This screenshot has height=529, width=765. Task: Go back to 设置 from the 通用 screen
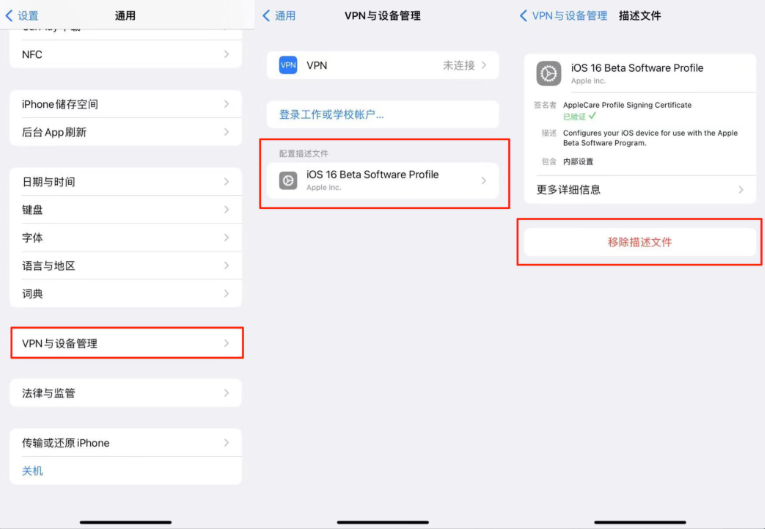(x=22, y=16)
